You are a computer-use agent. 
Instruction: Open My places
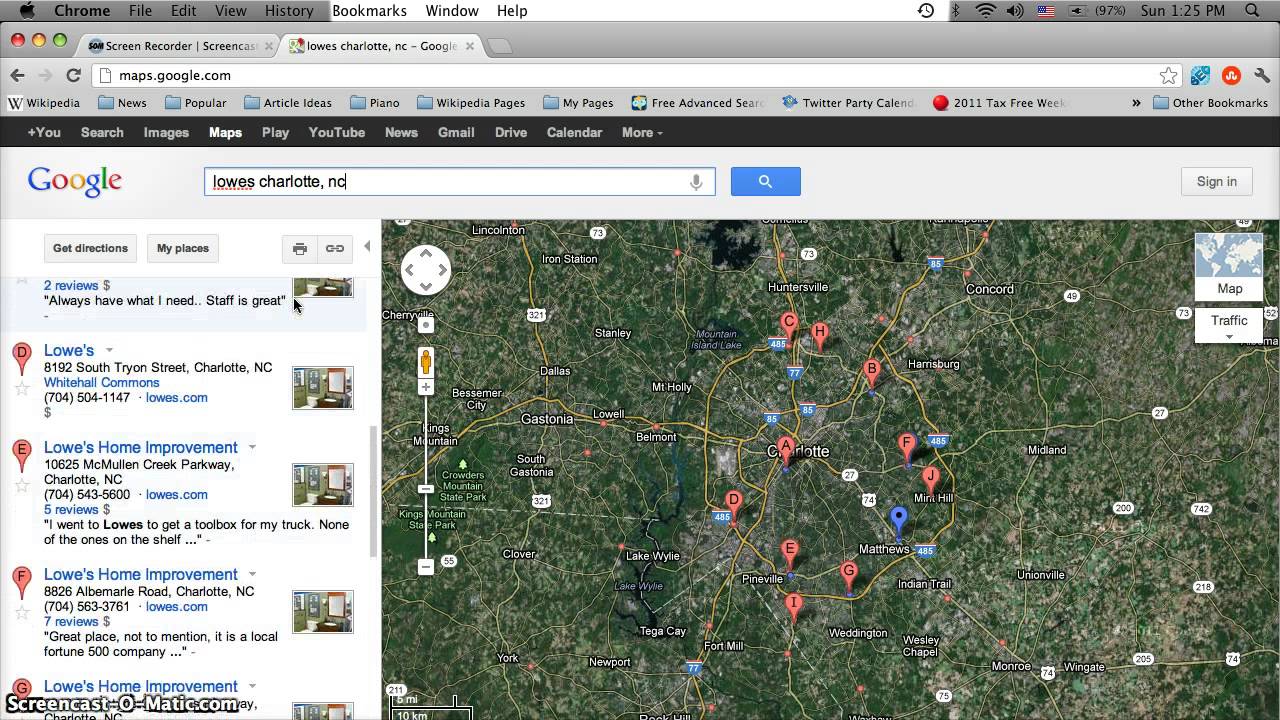[x=183, y=248]
